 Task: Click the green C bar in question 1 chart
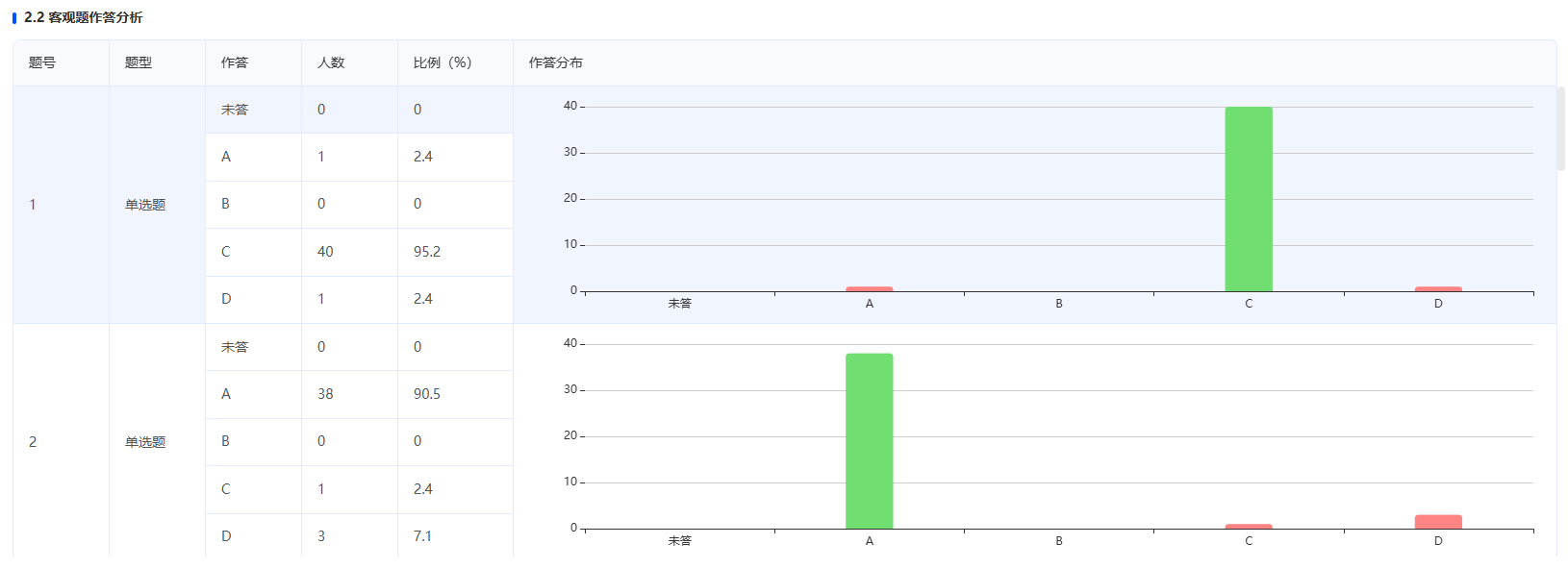pyautogui.click(x=1249, y=199)
